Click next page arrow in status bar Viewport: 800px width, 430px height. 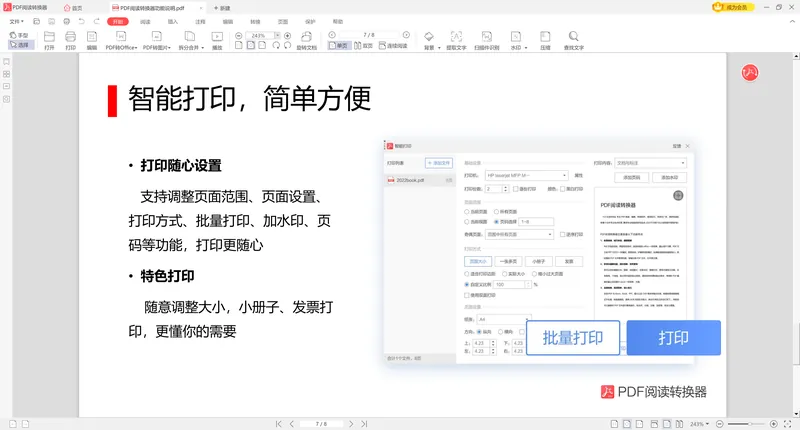click(x=351, y=424)
